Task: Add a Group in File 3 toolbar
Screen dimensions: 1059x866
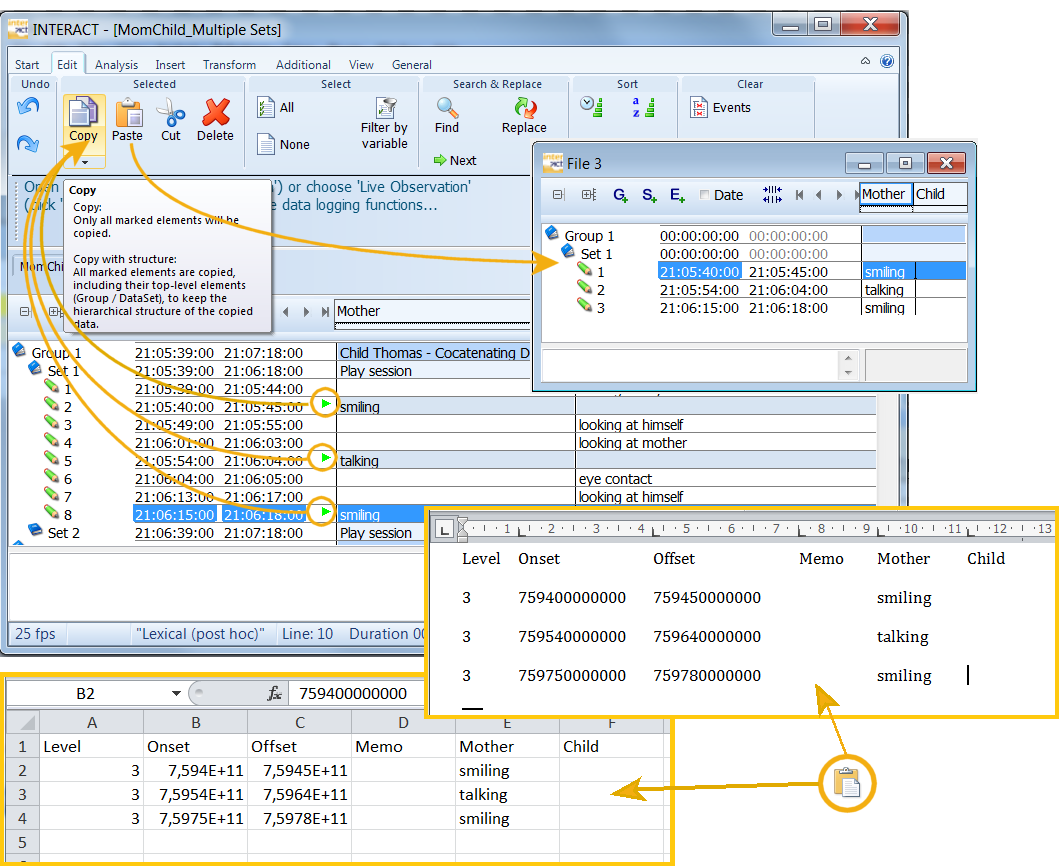Action: [620, 195]
